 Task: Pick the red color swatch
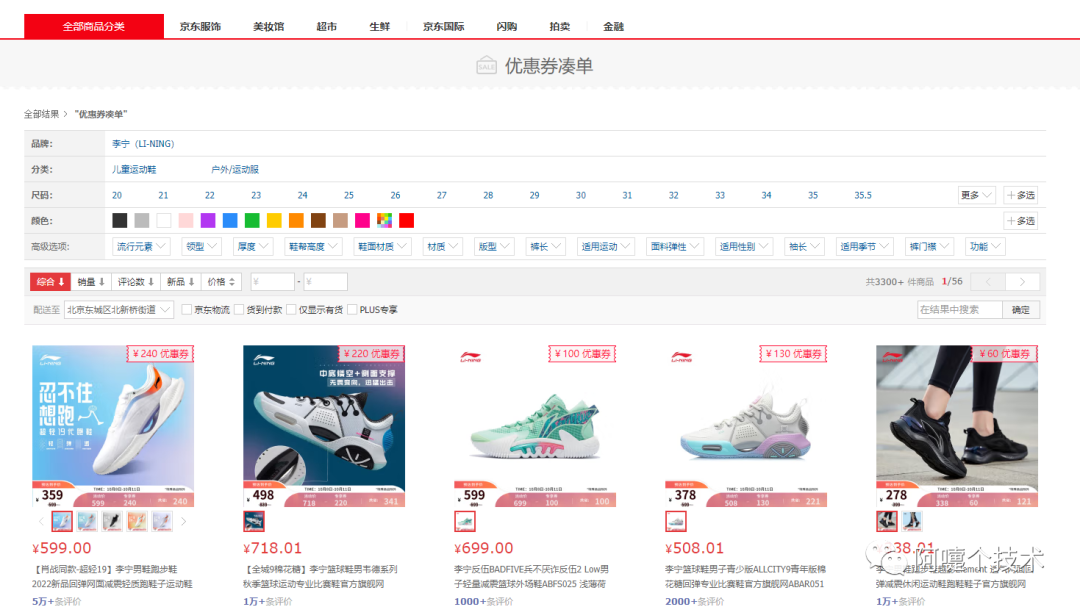[406, 220]
